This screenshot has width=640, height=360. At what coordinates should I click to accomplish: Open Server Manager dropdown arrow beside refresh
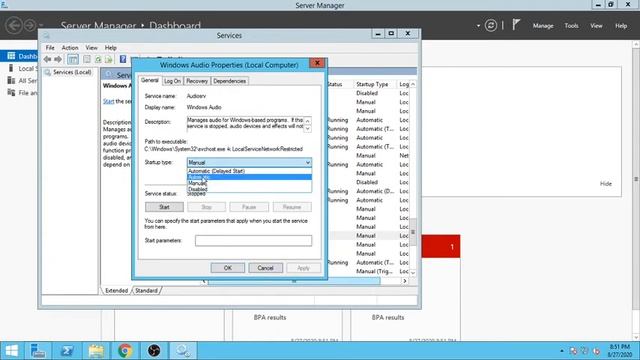click(478, 26)
